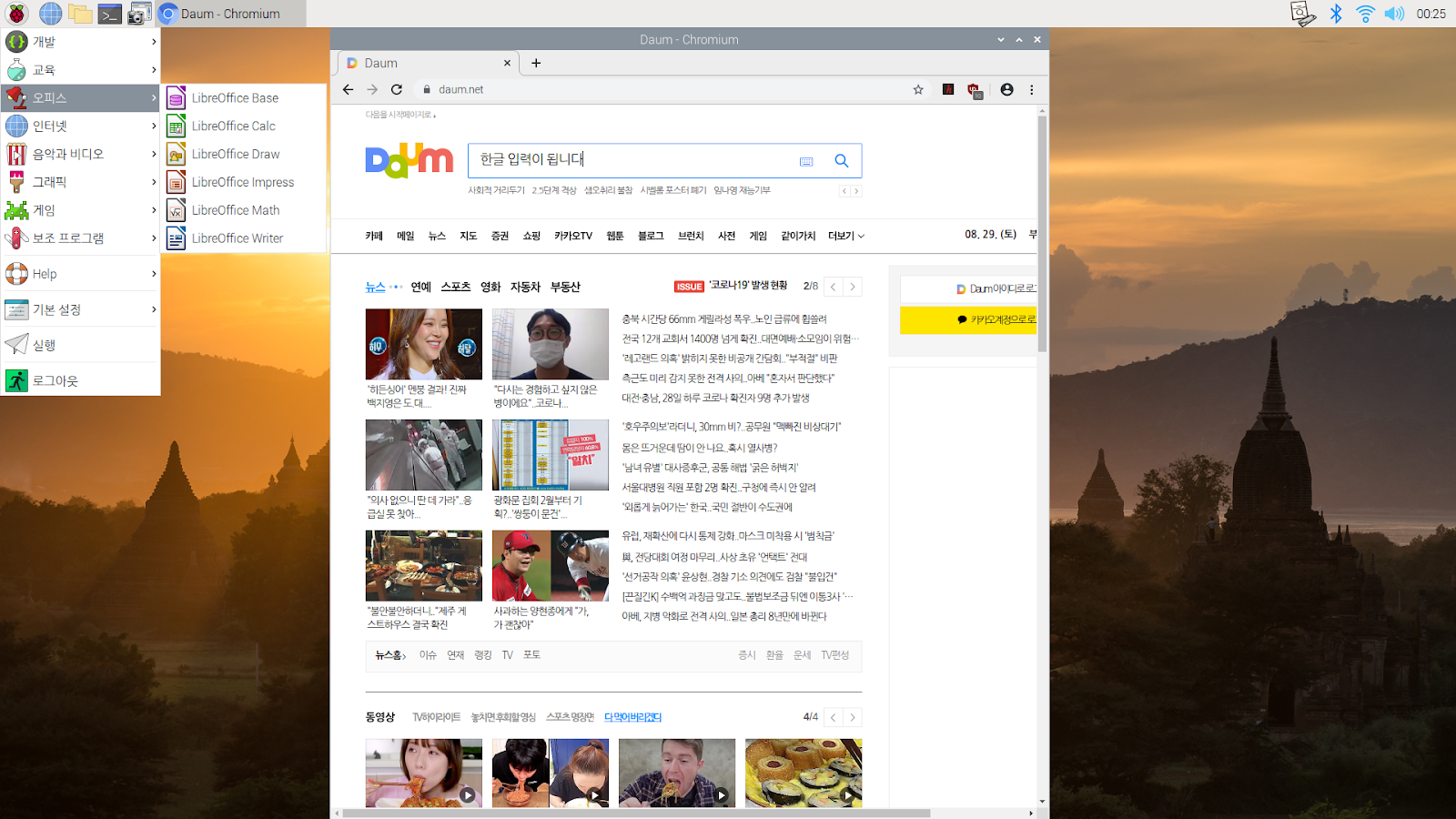Launch LibreOffice Math
Image resolution: width=1456 pixels, height=819 pixels.
[244, 210]
